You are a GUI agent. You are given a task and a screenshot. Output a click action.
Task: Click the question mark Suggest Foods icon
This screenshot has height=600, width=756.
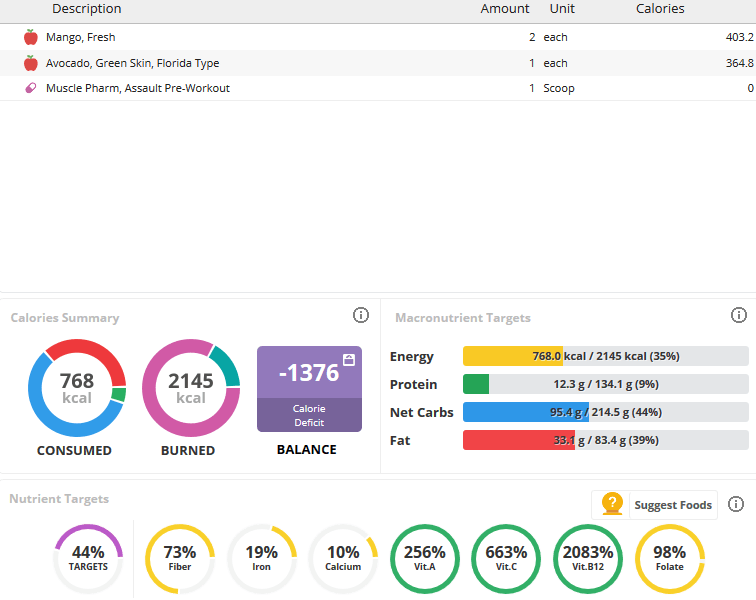point(613,505)
